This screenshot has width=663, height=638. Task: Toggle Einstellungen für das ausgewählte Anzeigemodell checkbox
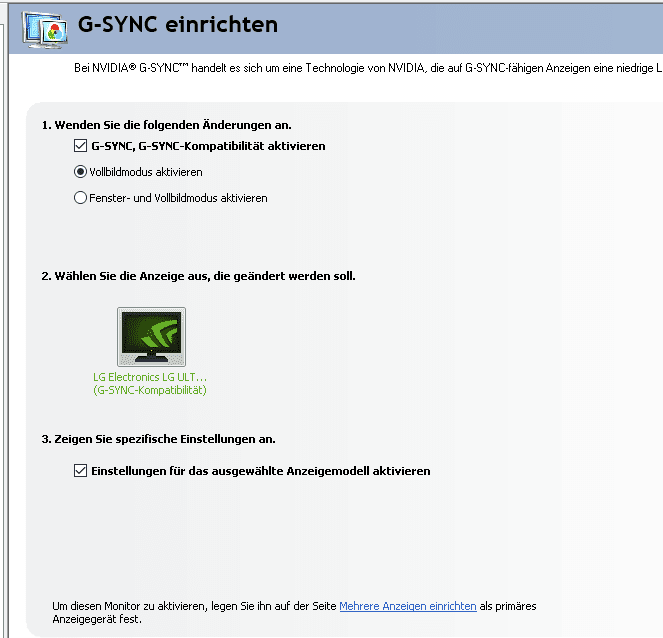click(80, 471)
